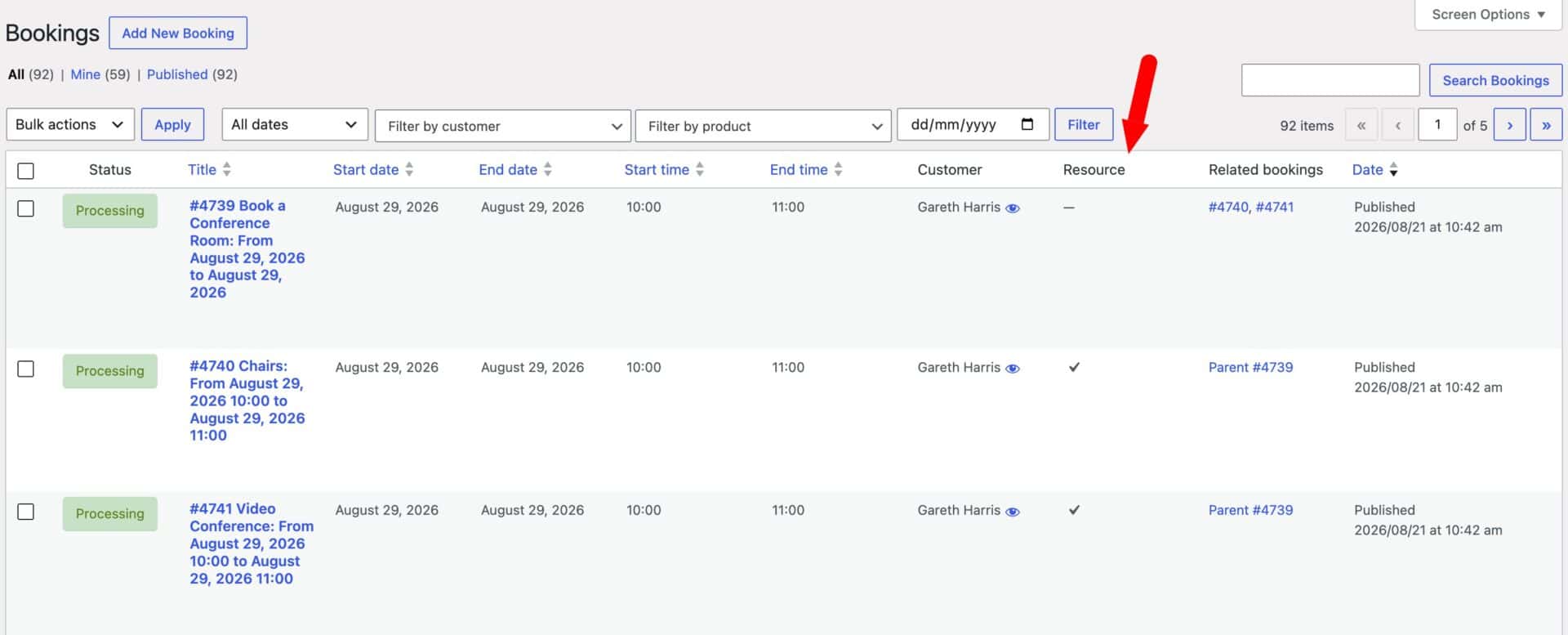Screen dimensions: 1568x635
Task: Click the '92 items' count text
Action: (1307, 126)
